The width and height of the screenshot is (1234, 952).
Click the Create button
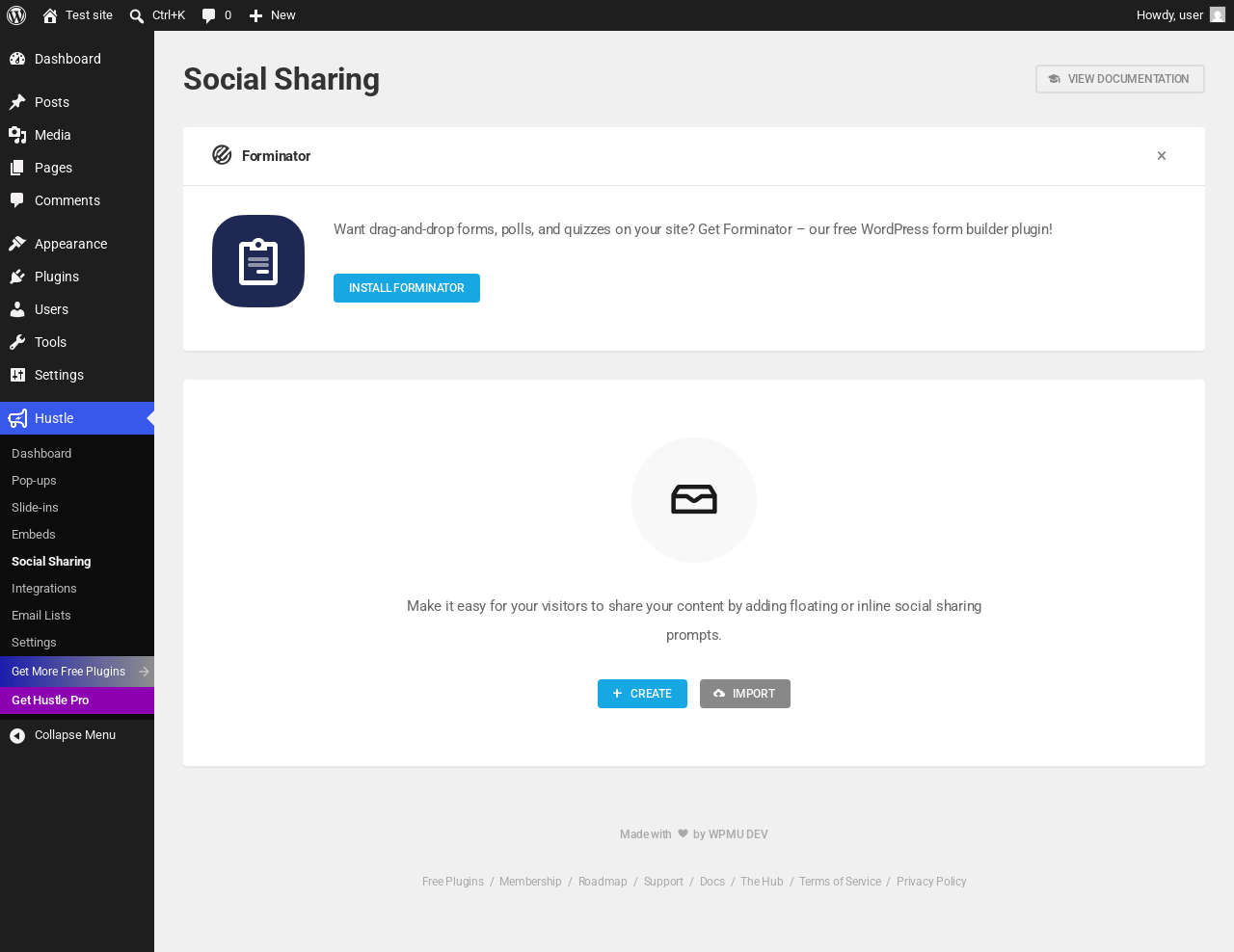pos(642,694)
